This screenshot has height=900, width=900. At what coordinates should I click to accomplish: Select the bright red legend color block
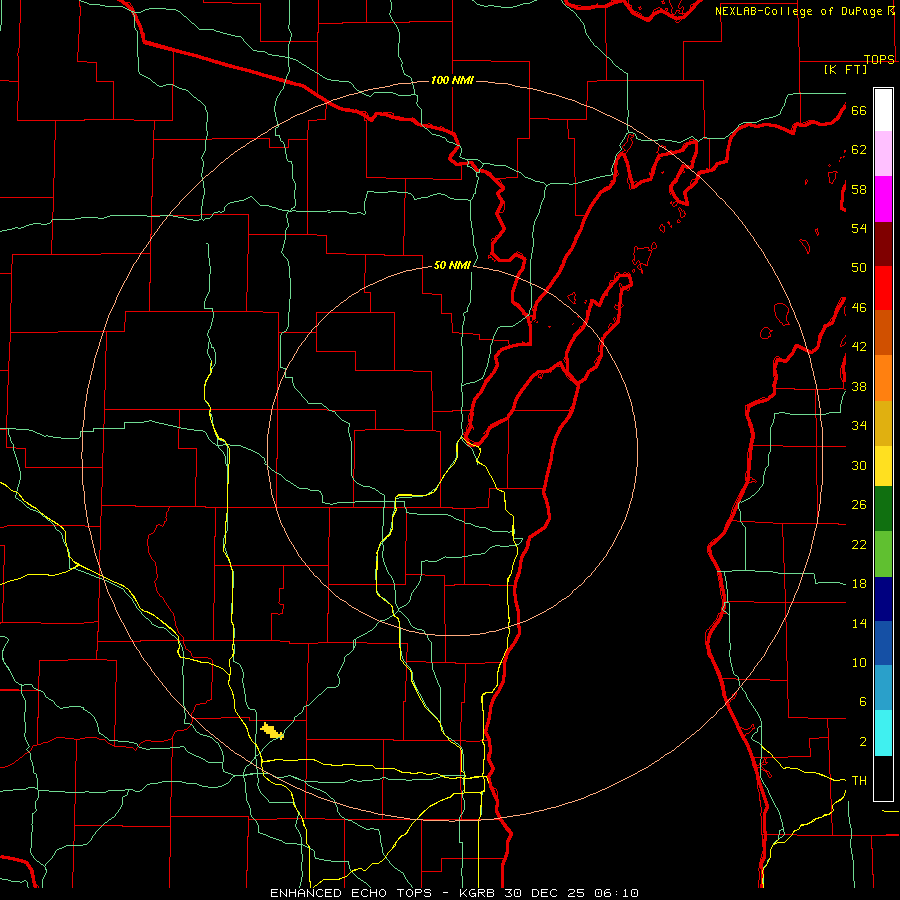[x=883, y=288]
